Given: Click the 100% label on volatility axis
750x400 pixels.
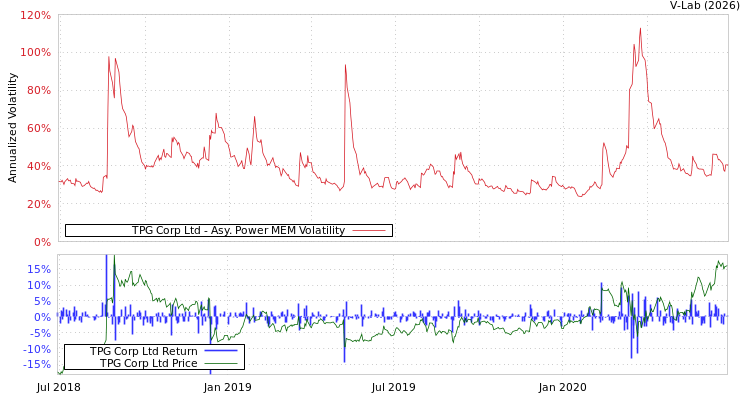Looking at the screenshot, I should (x=35, y=52).
